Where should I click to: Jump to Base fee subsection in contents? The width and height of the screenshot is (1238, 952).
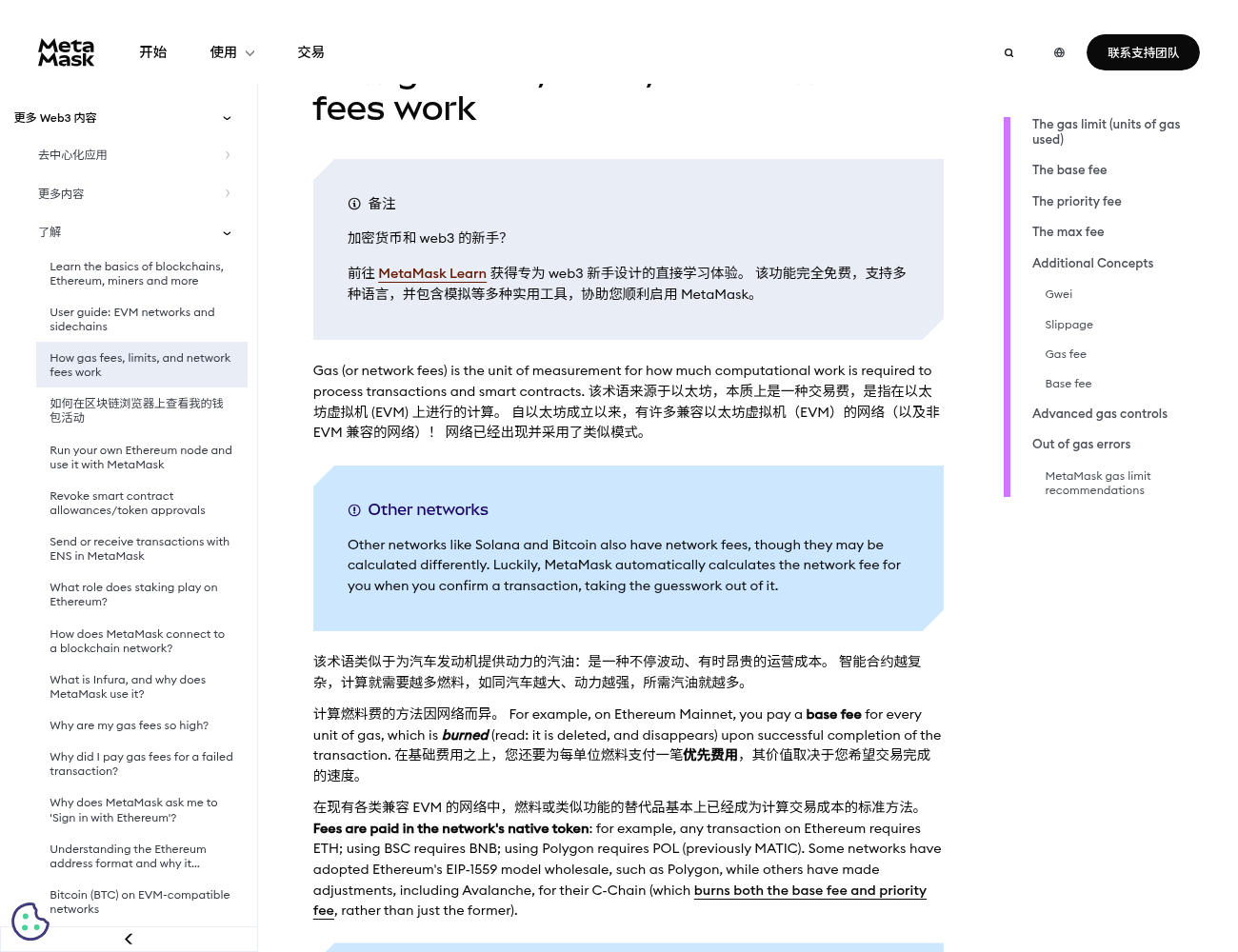pos(1068,384)
